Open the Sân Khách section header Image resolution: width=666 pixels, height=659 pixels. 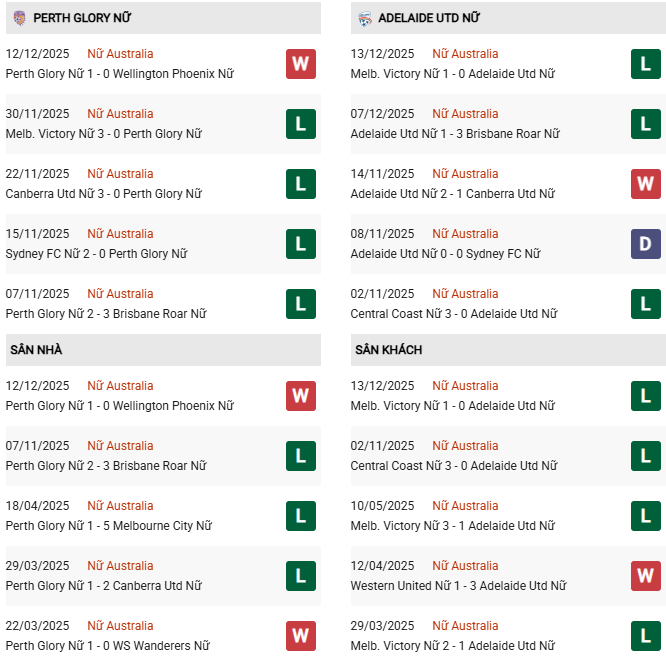coord(388,350)
